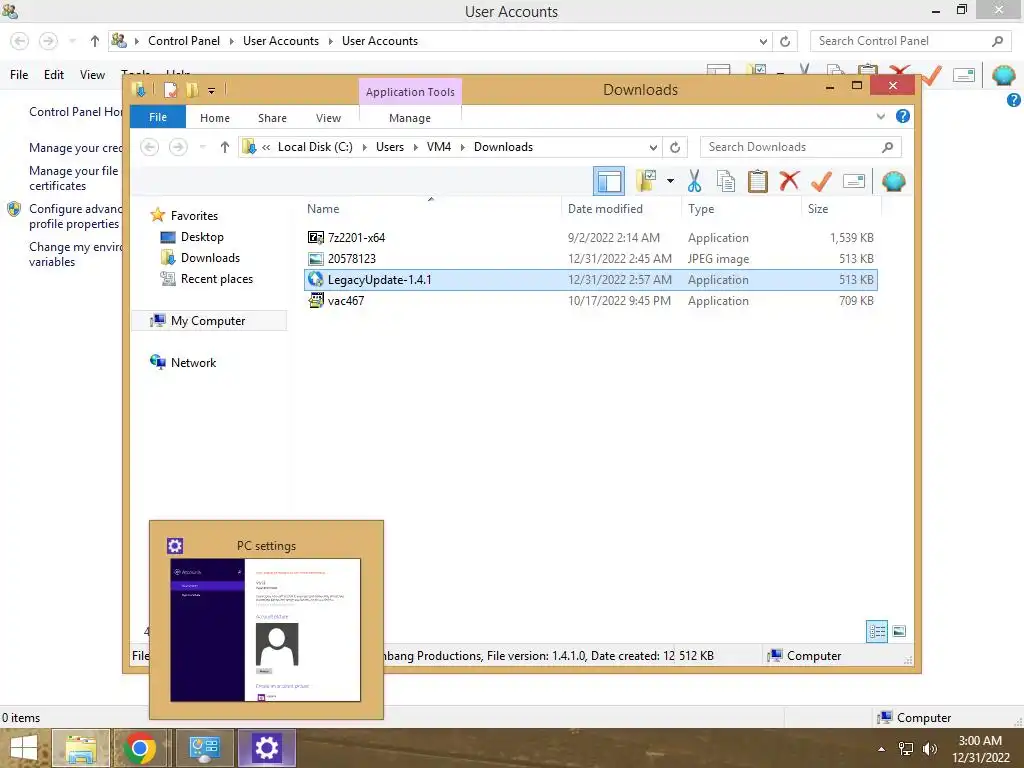Open Control Panel taskbar icon
Image resolution: width=1024 pixels, height=768 pixels.
point(204,748)
